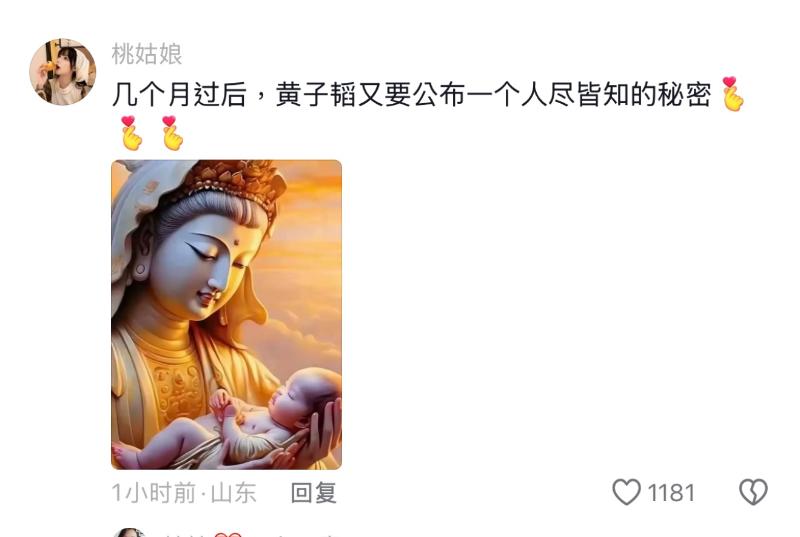
Task: Click the second finger-heart emoji on second line
Action: (x=172, y=133)
